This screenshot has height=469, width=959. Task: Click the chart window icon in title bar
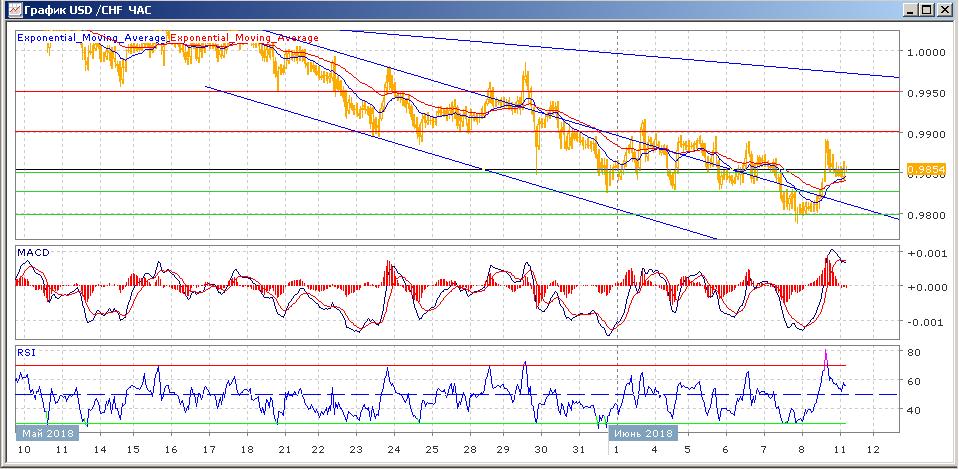[x=16, y=10]
